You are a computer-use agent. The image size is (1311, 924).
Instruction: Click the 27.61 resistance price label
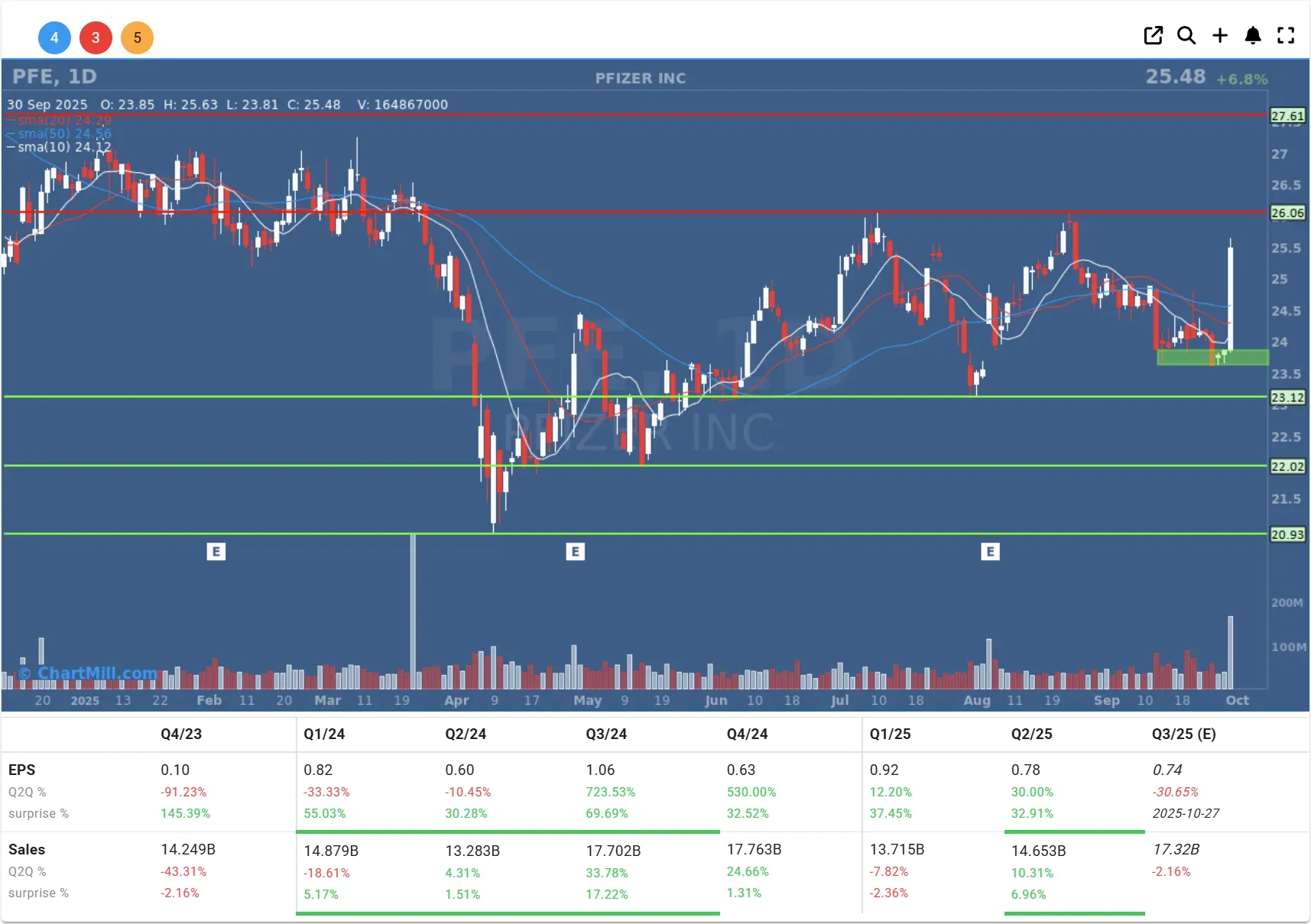(1287, 115)
